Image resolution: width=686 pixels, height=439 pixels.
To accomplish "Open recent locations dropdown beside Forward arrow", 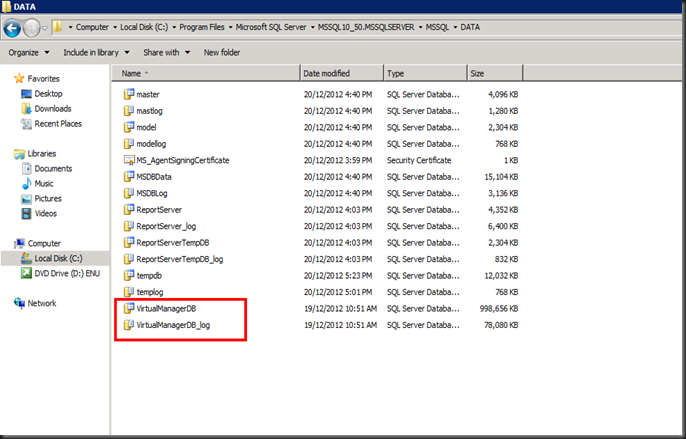I will click(x=45, y=29).
